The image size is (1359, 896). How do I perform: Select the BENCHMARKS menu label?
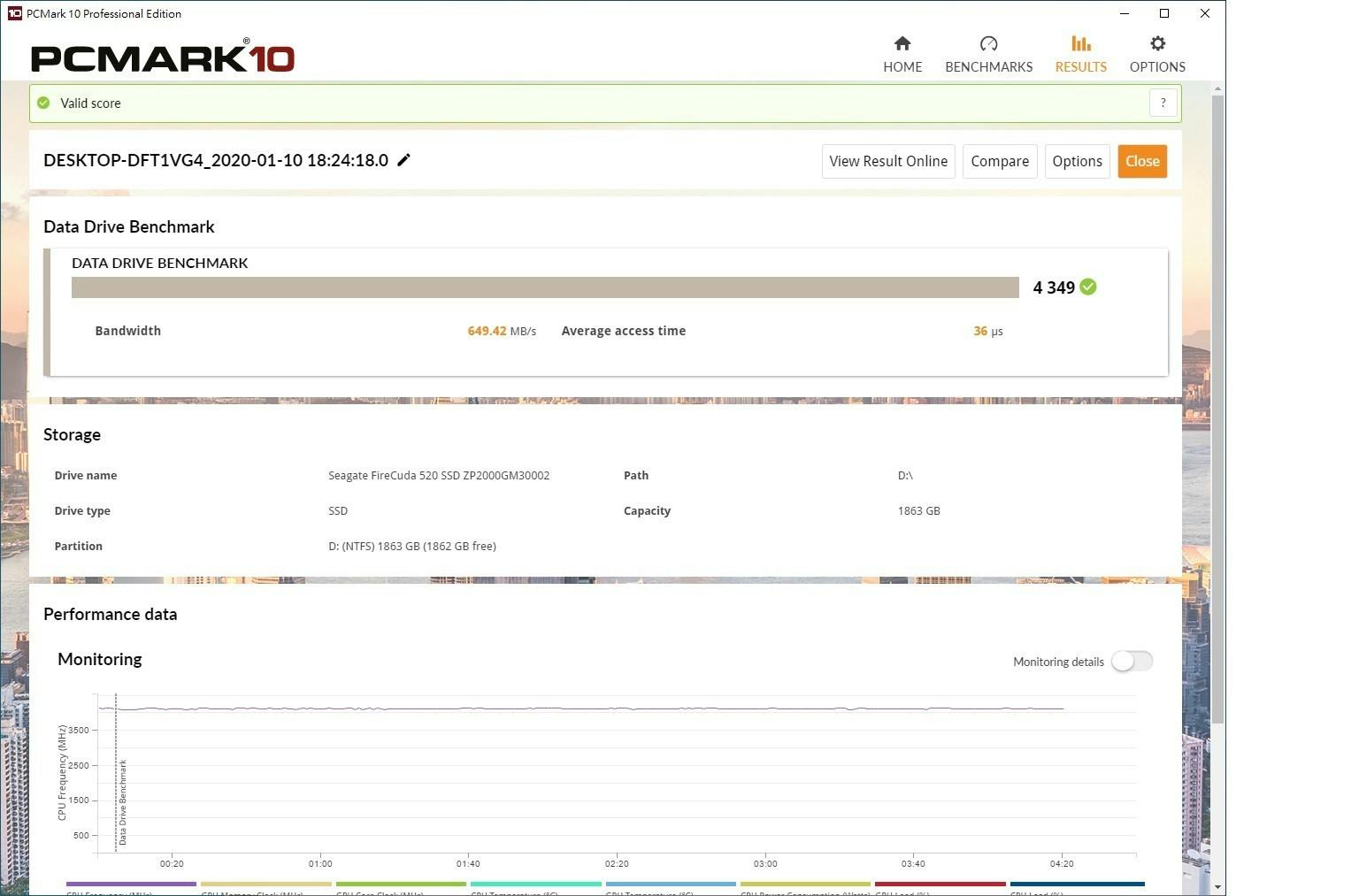[988, 67]
